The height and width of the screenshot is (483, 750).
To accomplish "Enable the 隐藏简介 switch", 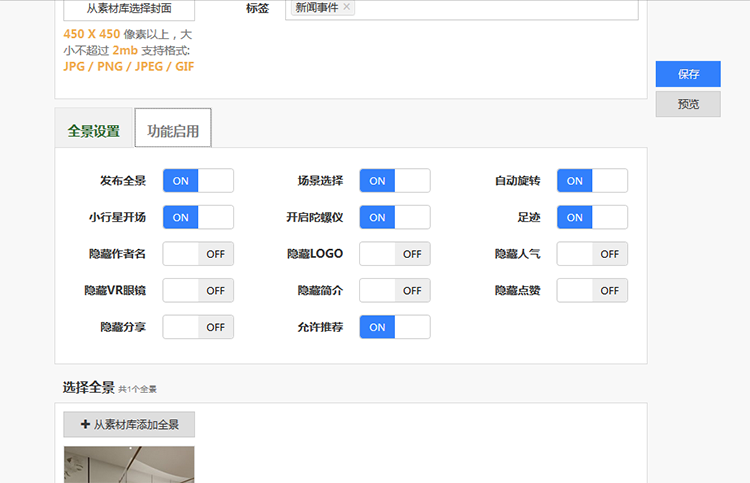I will (395, 290).
